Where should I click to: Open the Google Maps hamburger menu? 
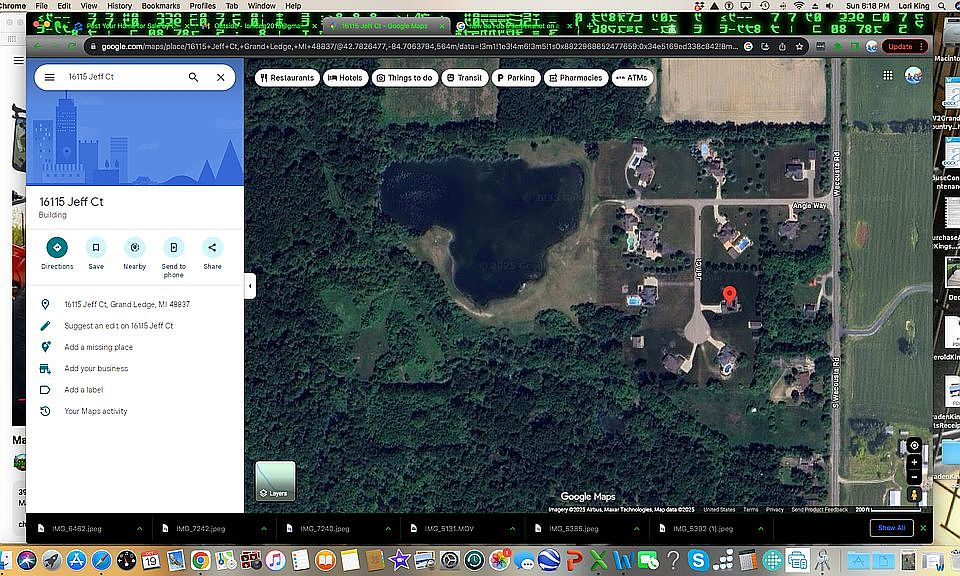[x=49, y=77]
